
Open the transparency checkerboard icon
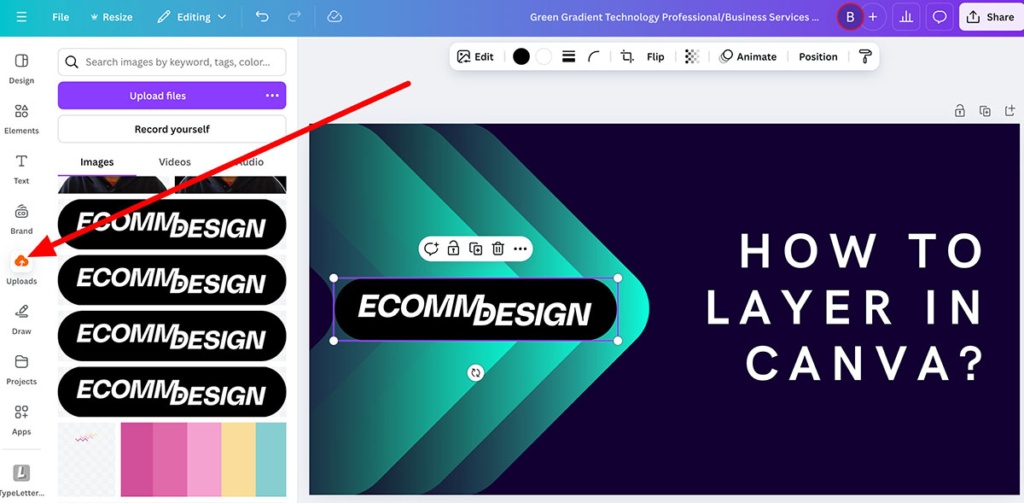(x=692, y=57)
